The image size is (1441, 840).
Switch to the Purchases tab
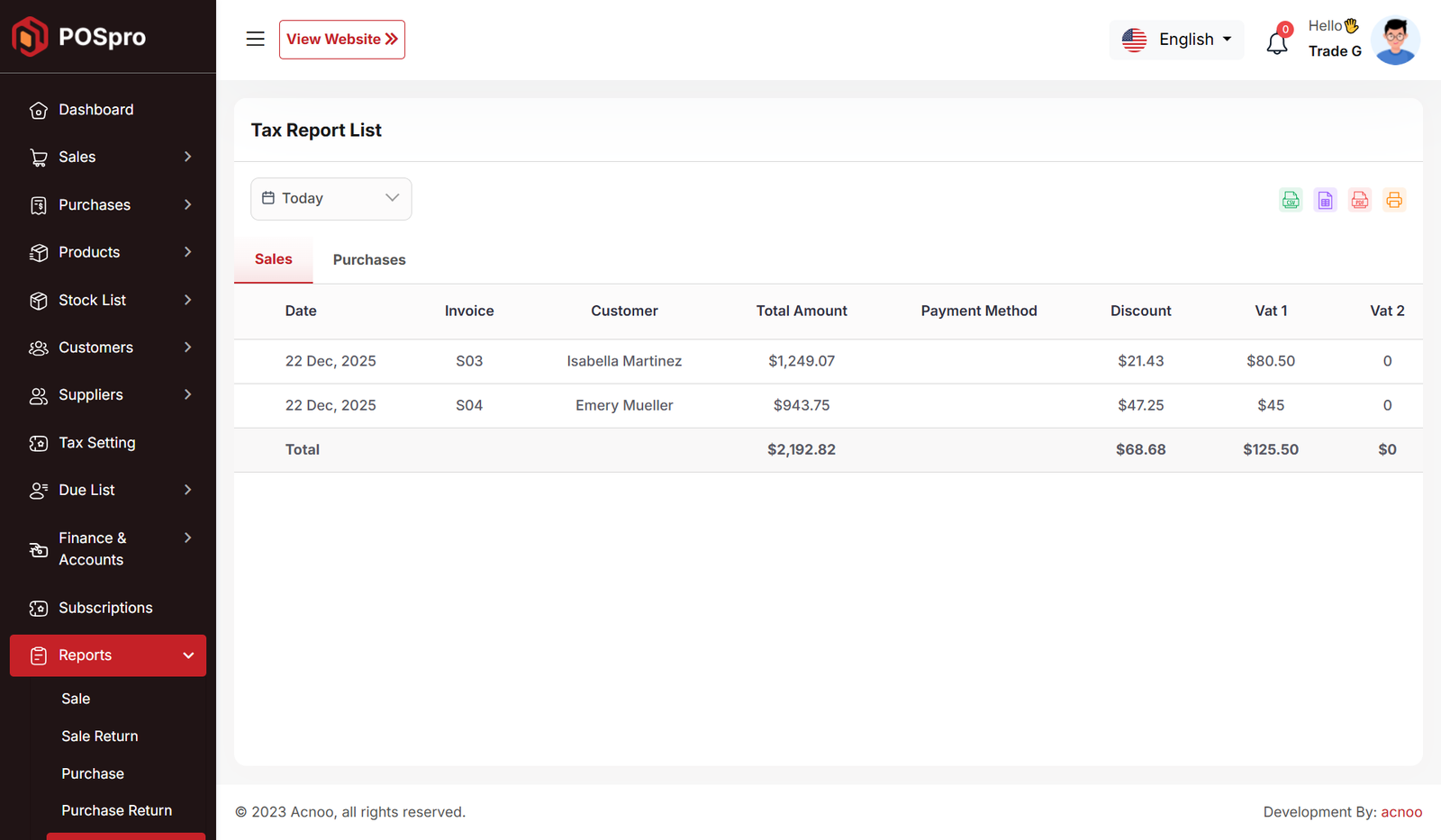pyautogui.click(x=369, y=260)
